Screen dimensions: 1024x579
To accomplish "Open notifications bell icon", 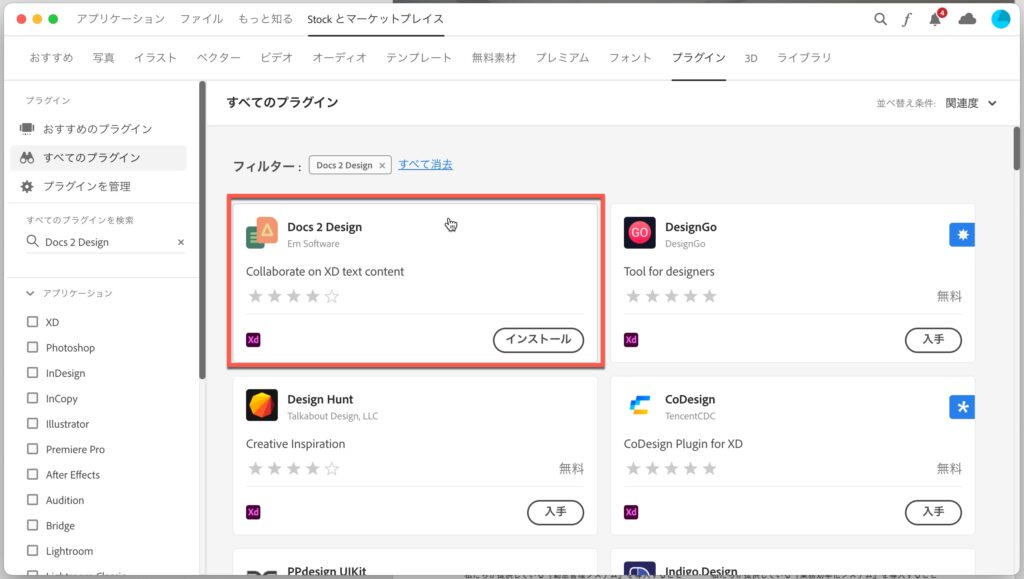I will pos(936,18).
